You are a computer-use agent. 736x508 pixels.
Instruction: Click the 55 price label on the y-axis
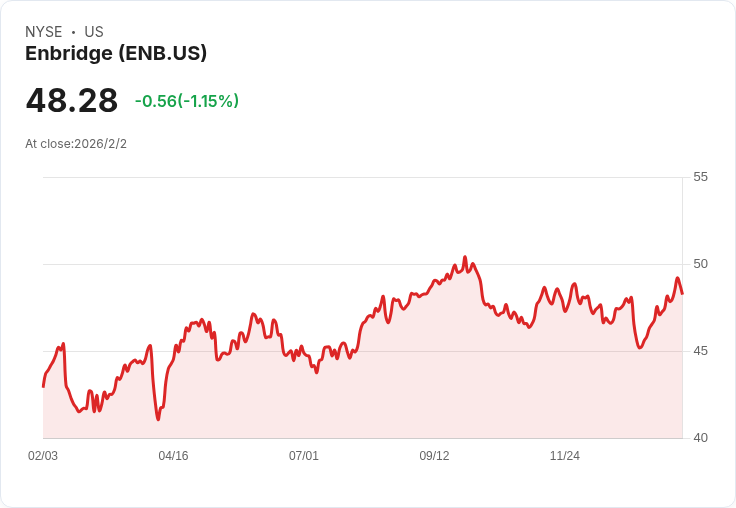(x=700, y=177)
